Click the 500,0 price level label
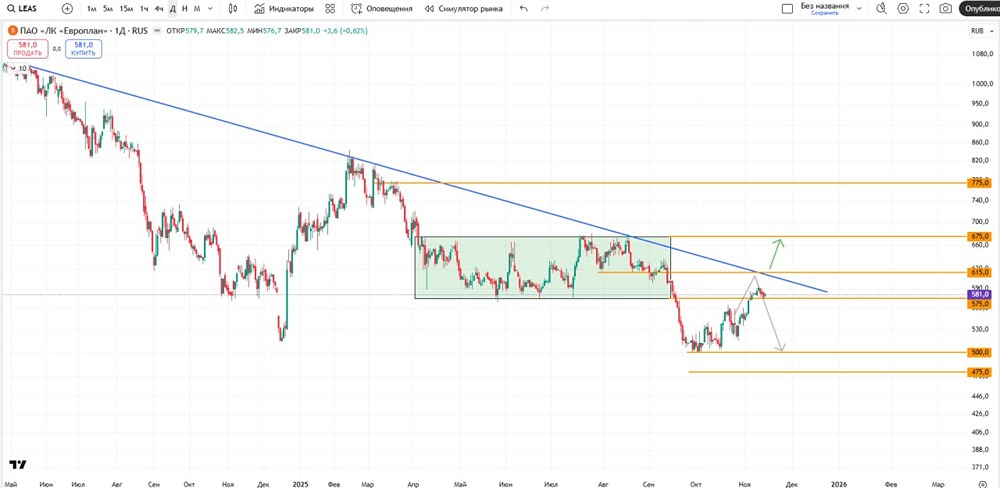The height and width of the screenshot is (488, 1000). [x=979, y=352]
